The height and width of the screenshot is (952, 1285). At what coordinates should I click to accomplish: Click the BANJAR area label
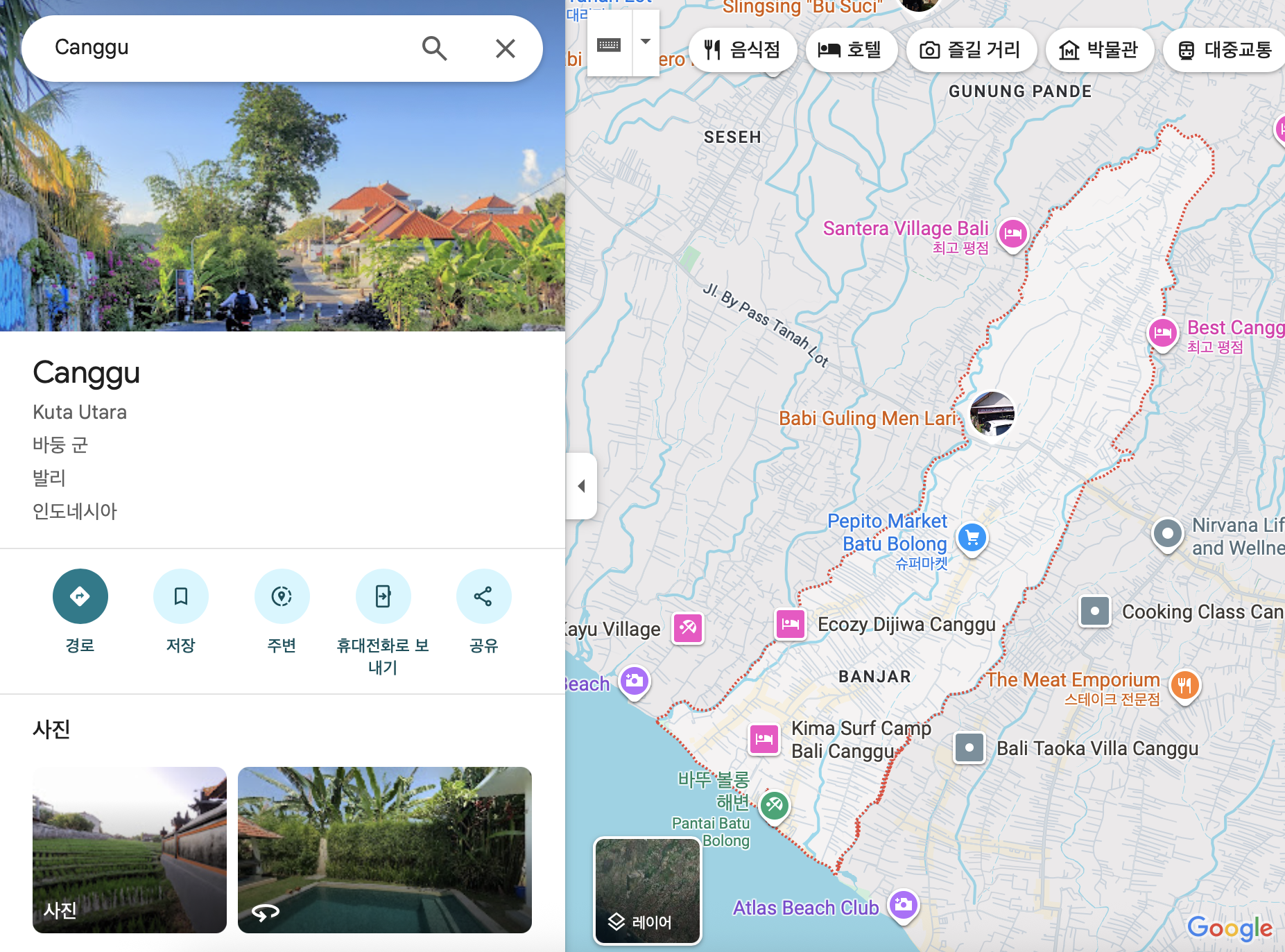point(874,677)
